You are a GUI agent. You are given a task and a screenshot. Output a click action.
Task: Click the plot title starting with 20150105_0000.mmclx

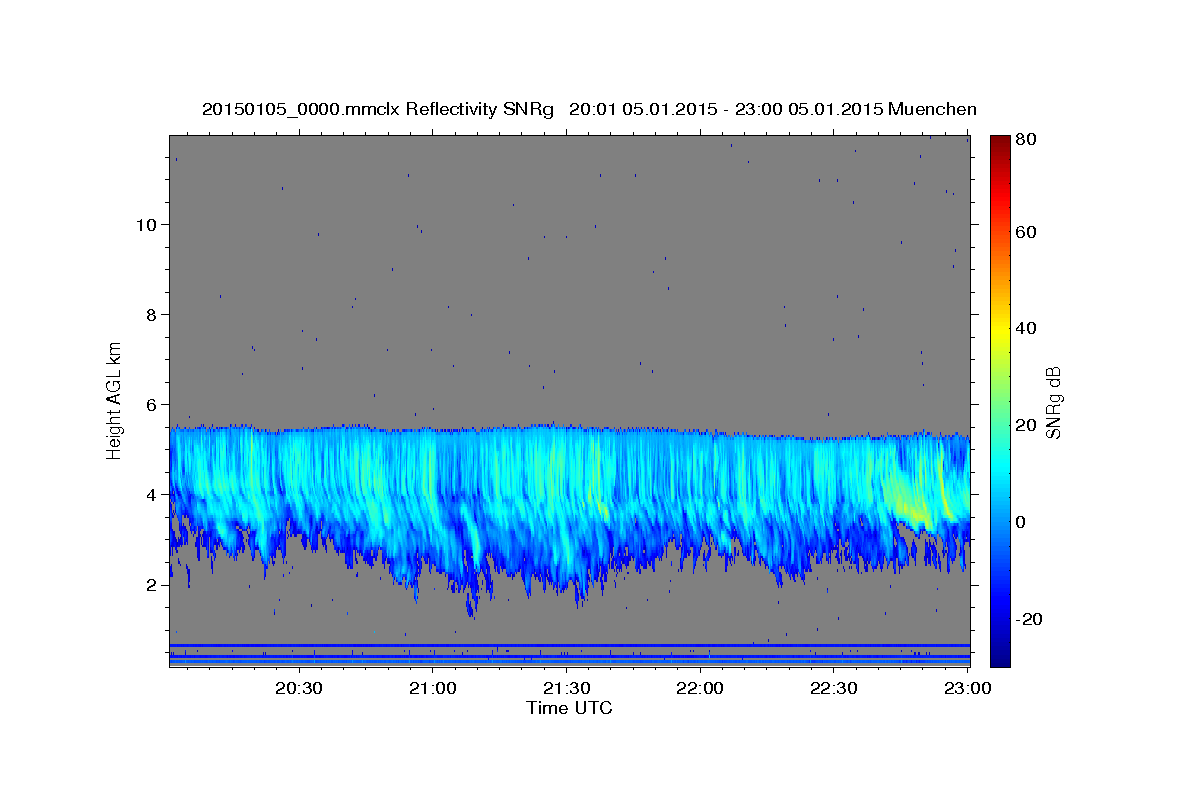[589, 109]
